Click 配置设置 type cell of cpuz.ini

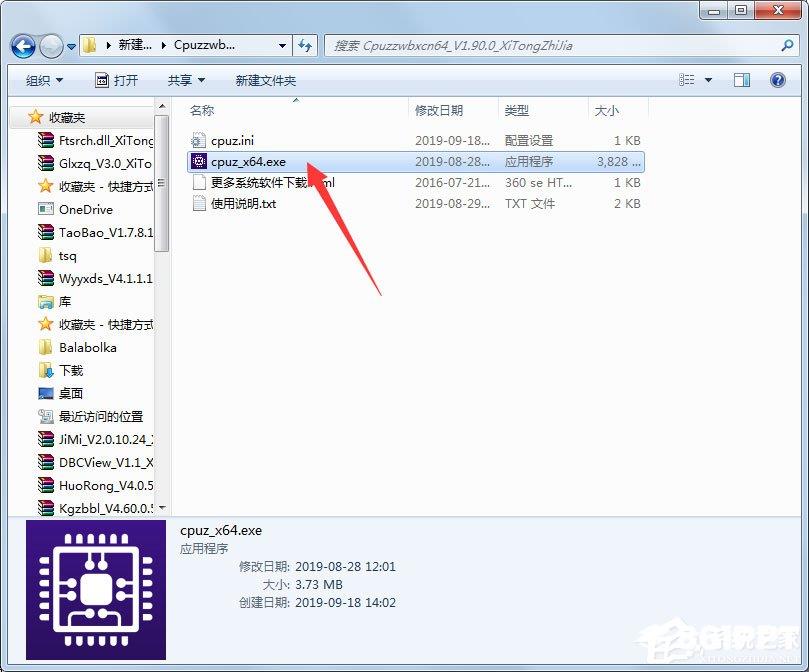click(529, 140)
